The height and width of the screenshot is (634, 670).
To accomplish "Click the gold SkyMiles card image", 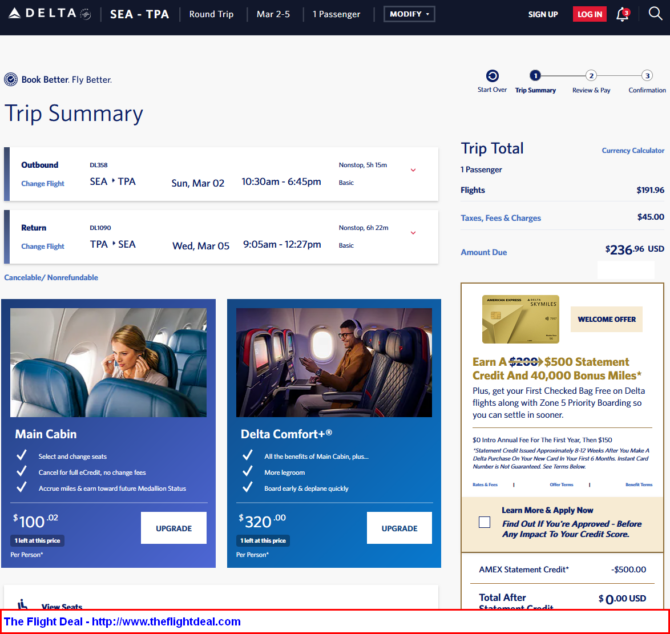I will (x=520, y=319).
